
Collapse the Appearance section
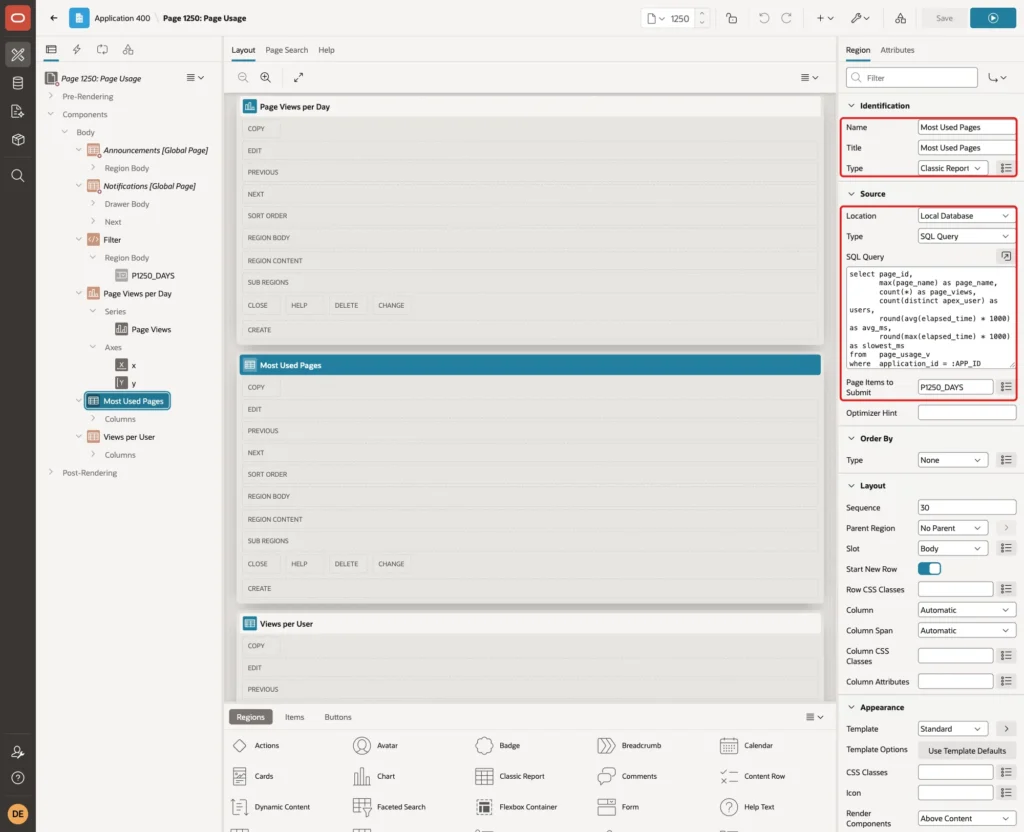click(x=851, y=707)
